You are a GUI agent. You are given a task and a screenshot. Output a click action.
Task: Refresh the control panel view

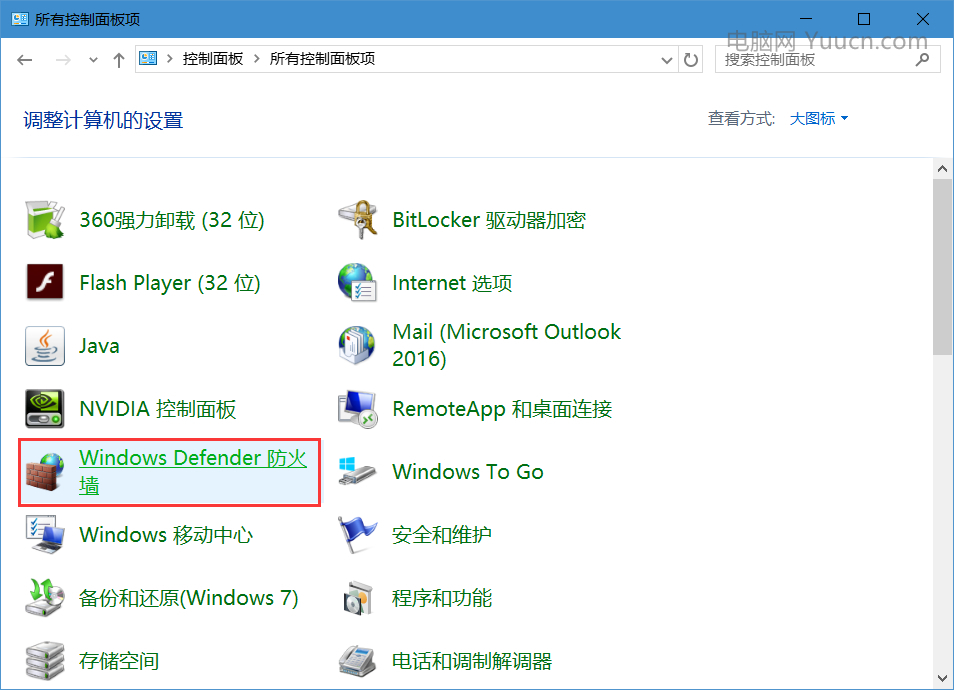(691, 60)
